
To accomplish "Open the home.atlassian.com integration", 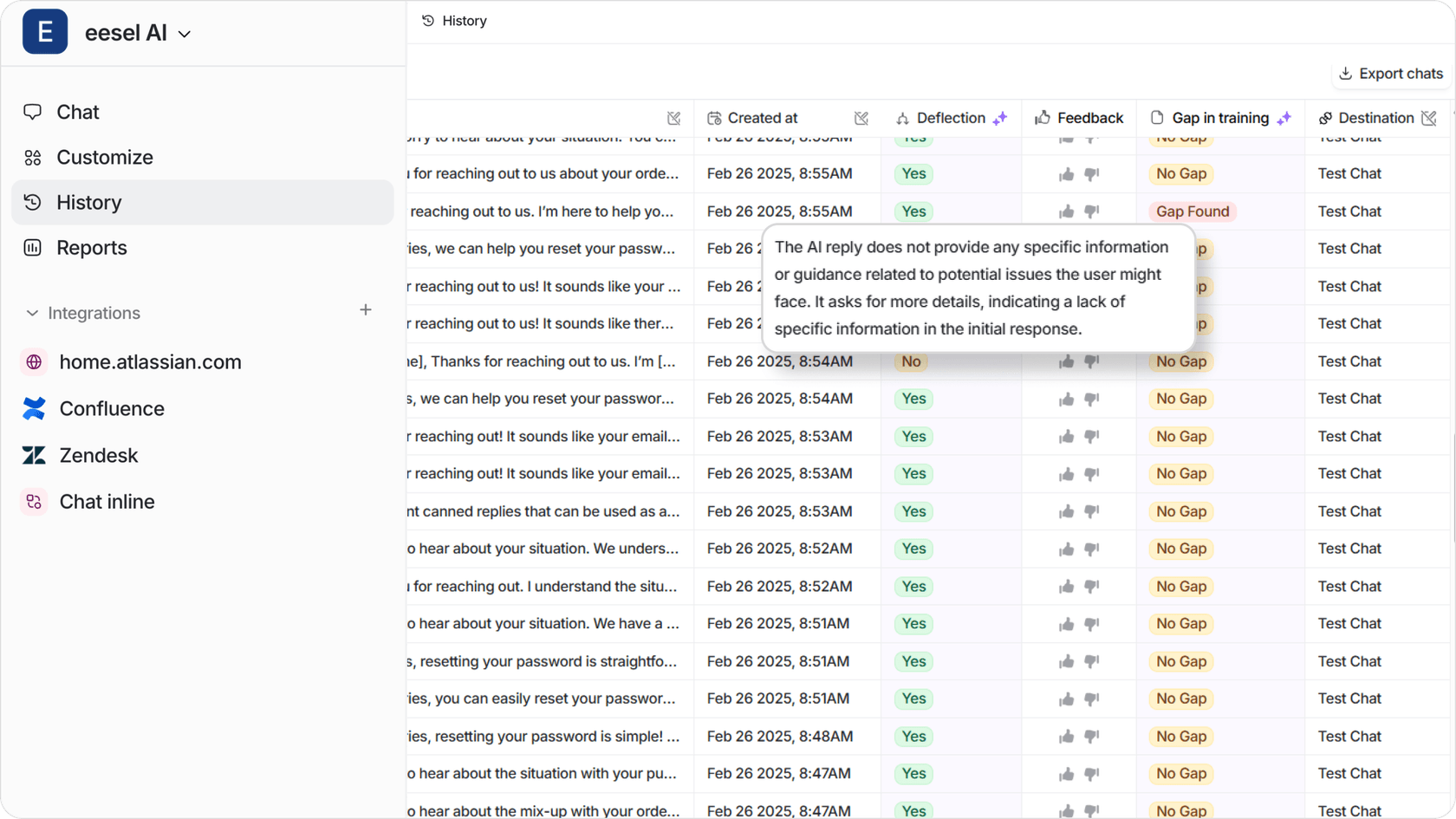I will [150, 361].
